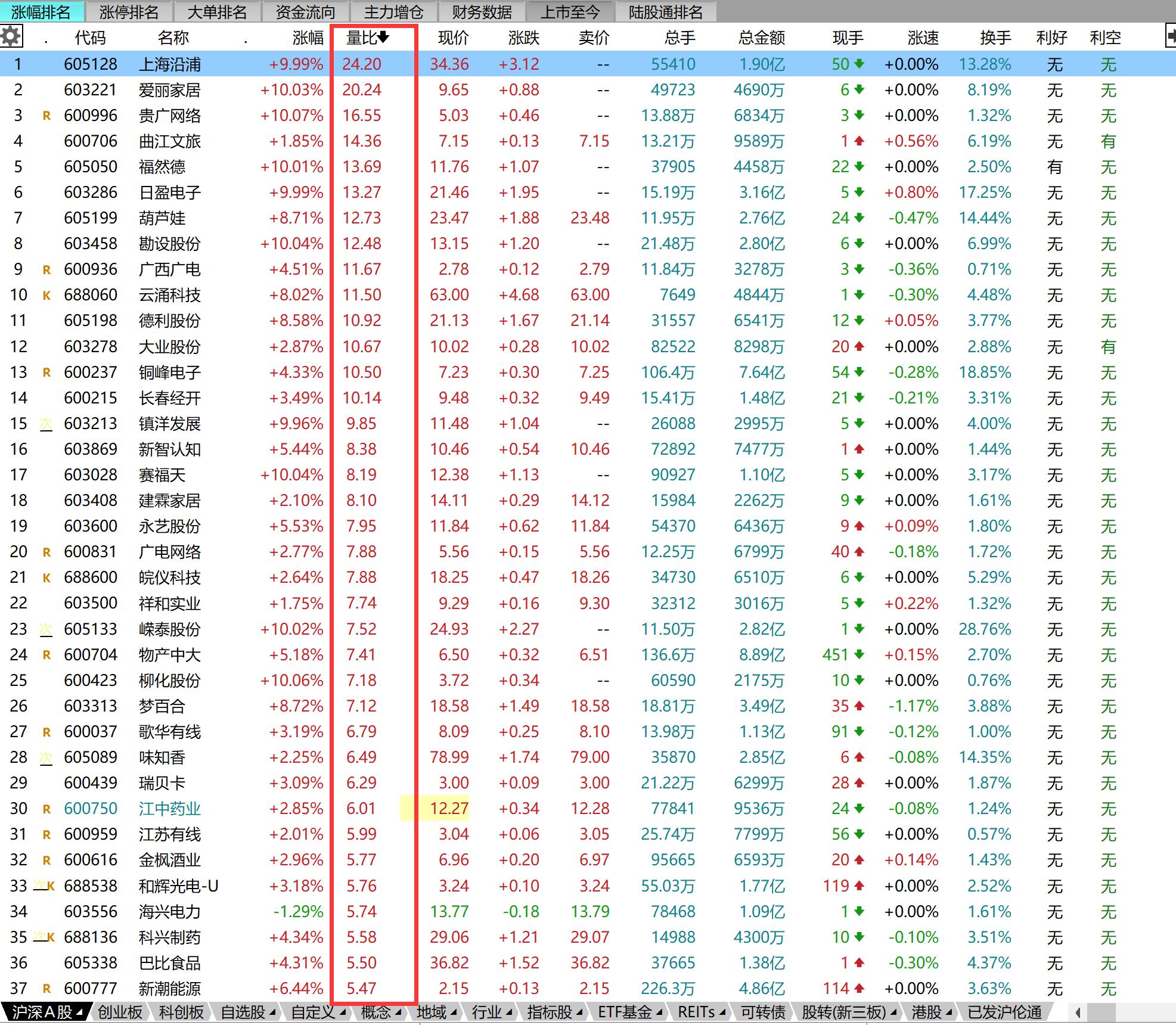This screenshot has height=1025, width=1176.
Task: Switch to the 资金流向 tab
Action: [305, 11]
